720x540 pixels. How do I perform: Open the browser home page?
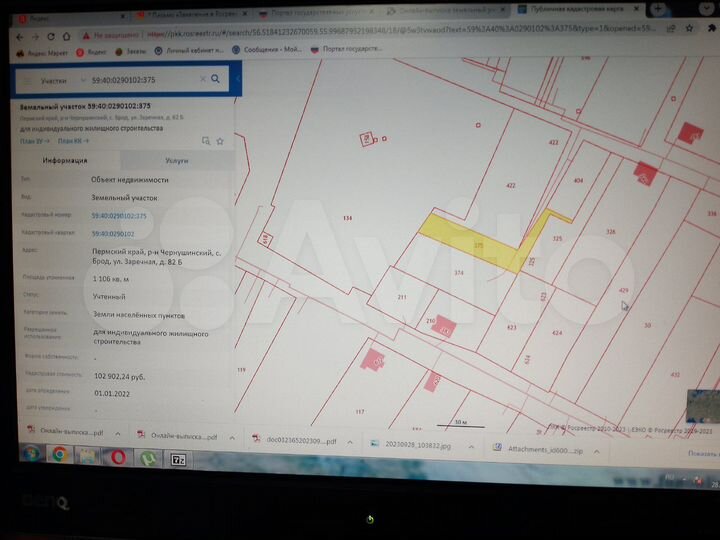point(66,36)
